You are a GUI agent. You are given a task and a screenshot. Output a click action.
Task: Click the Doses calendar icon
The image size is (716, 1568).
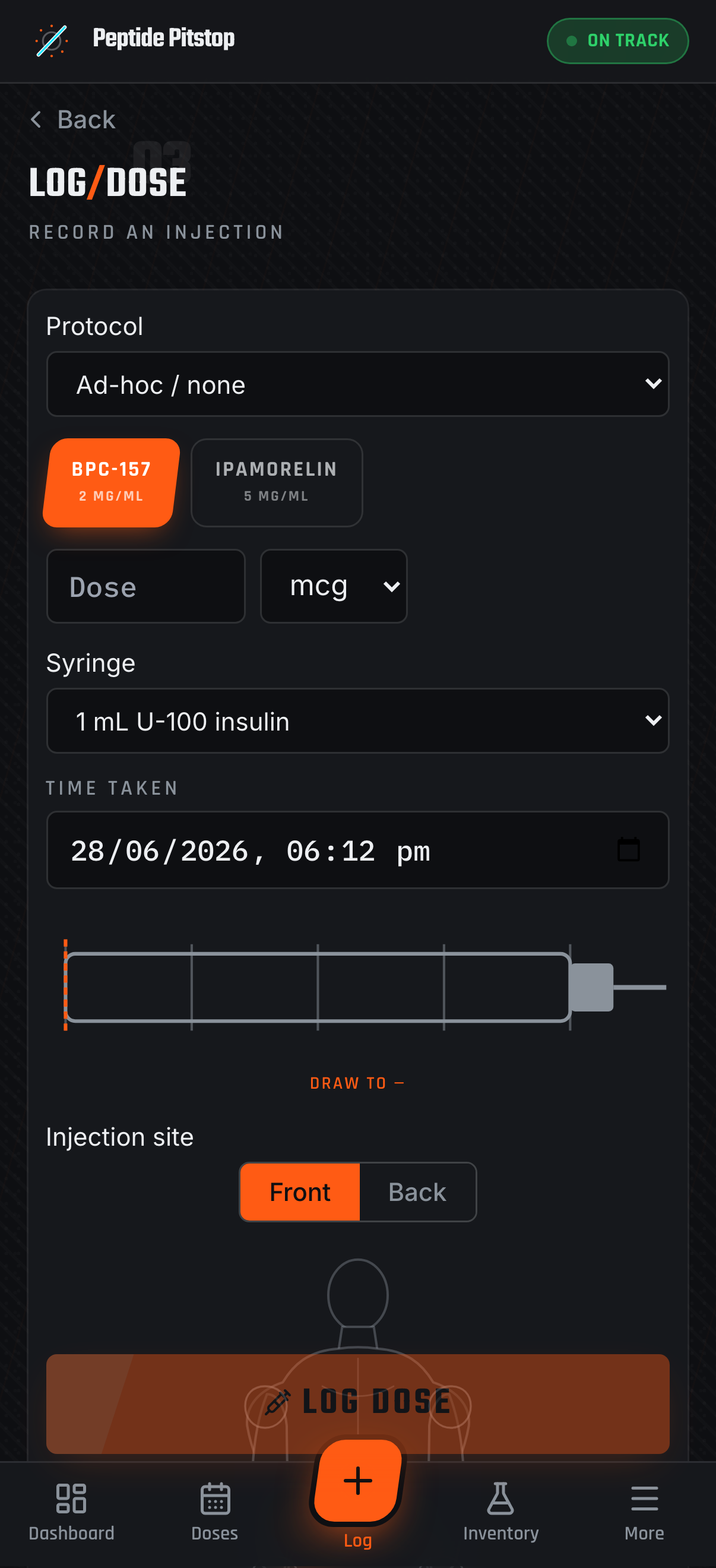click(x=215, y=1498)
